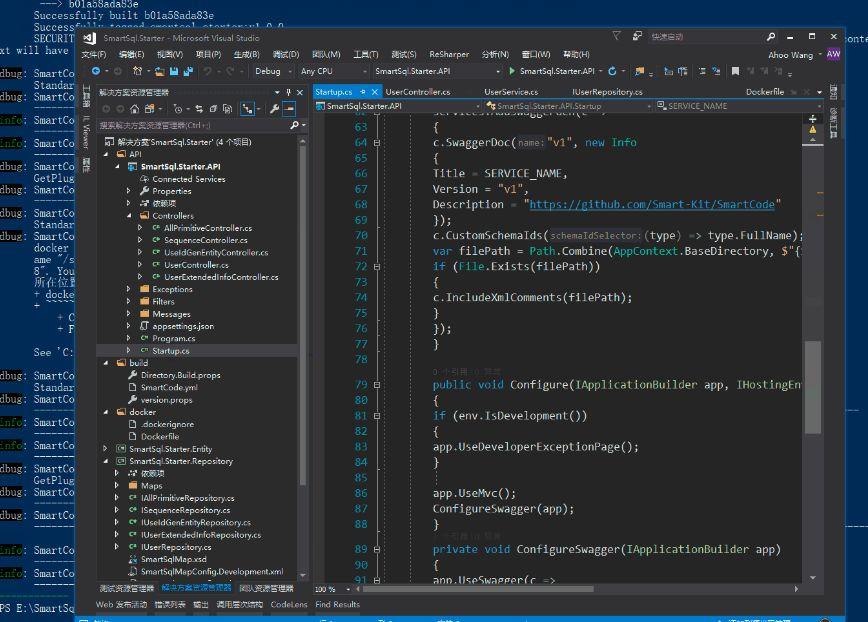Image resolution: width=868 pixels, height=622 pixels.
Task: Click the feedback icon in title bar
Action: (636, 37)
